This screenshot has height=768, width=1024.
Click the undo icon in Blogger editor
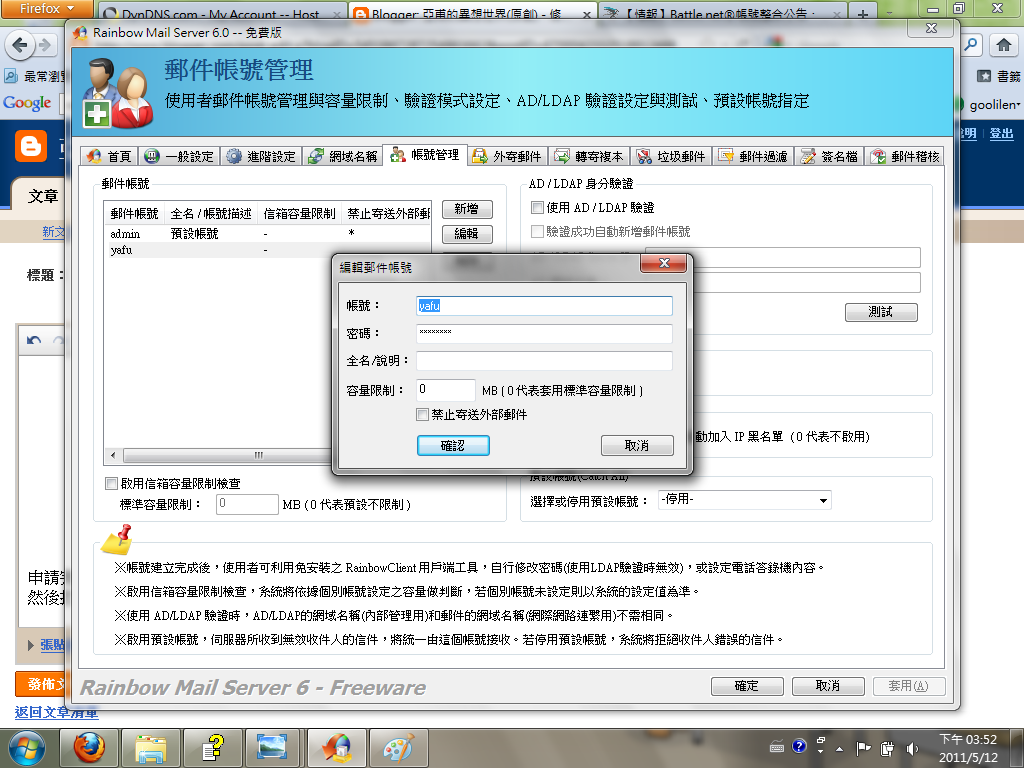tap(34, 340)
